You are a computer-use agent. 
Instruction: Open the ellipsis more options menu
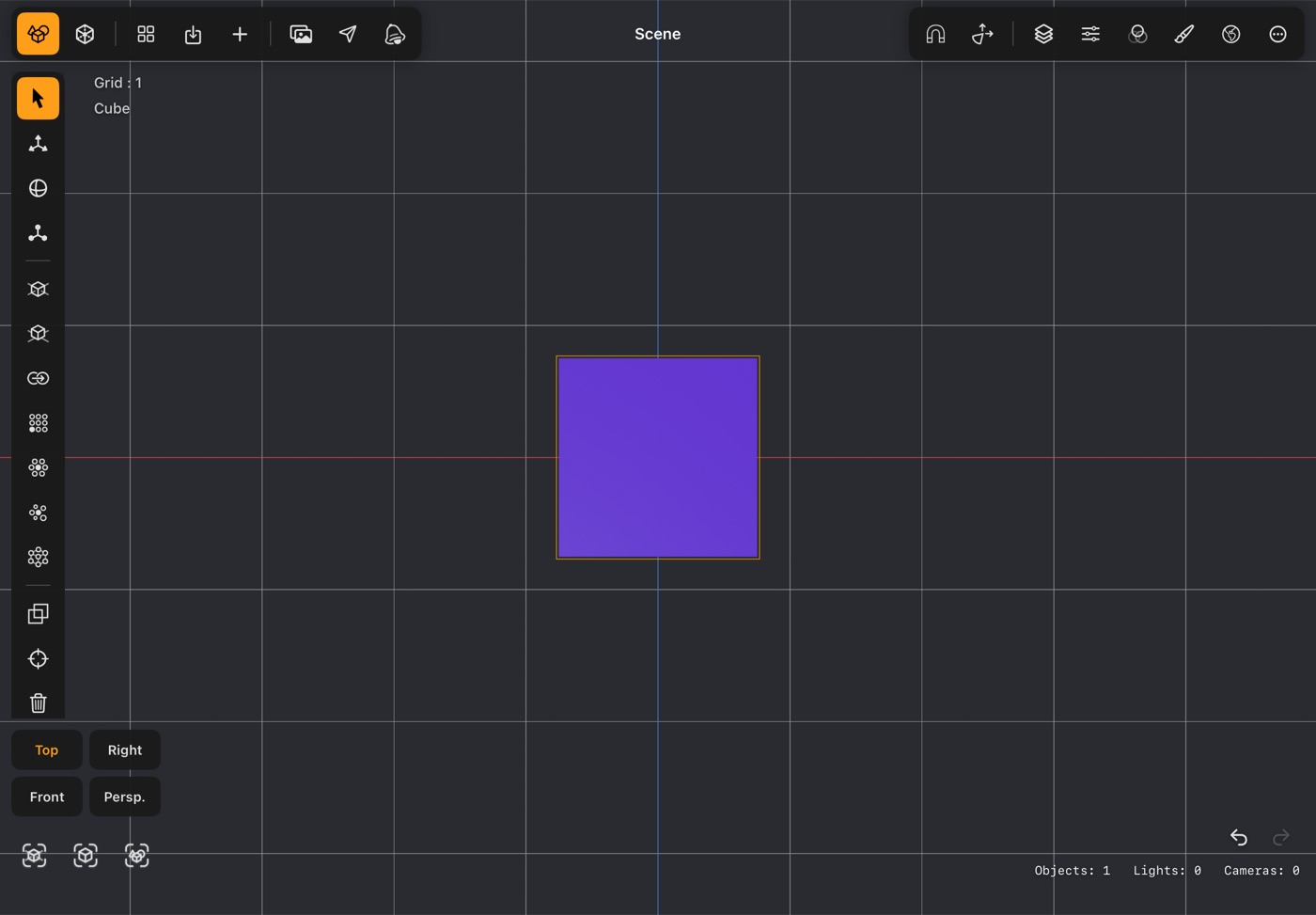tap(1277, 34)
